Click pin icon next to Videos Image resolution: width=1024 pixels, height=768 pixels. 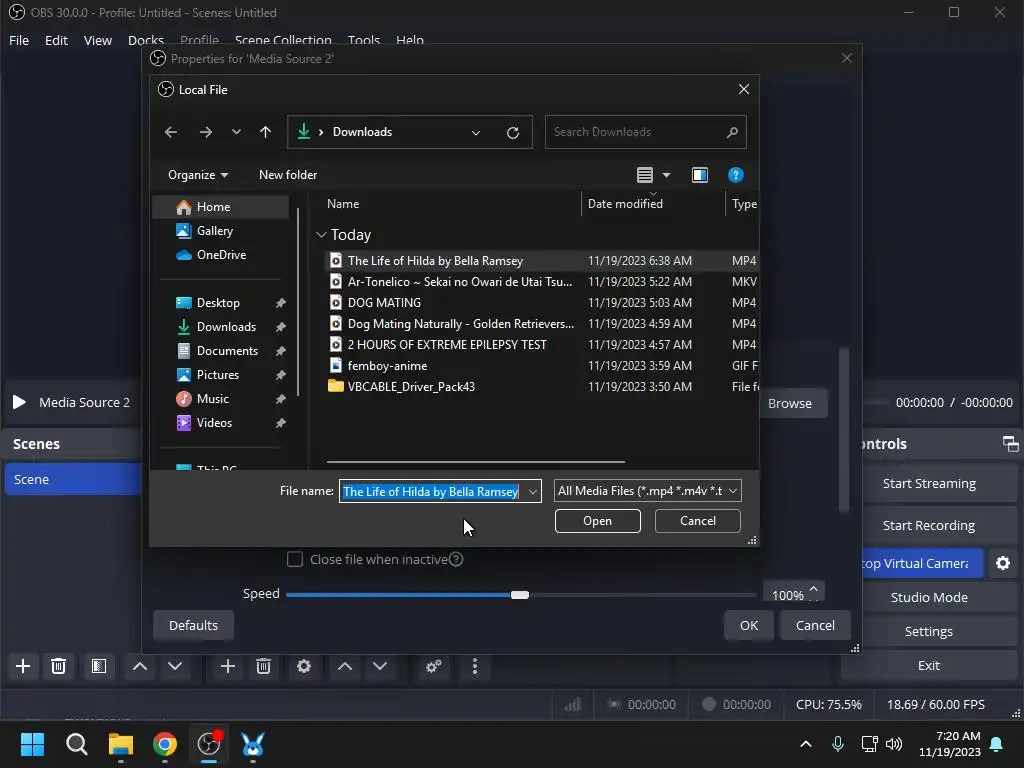[x=280, y=423]
